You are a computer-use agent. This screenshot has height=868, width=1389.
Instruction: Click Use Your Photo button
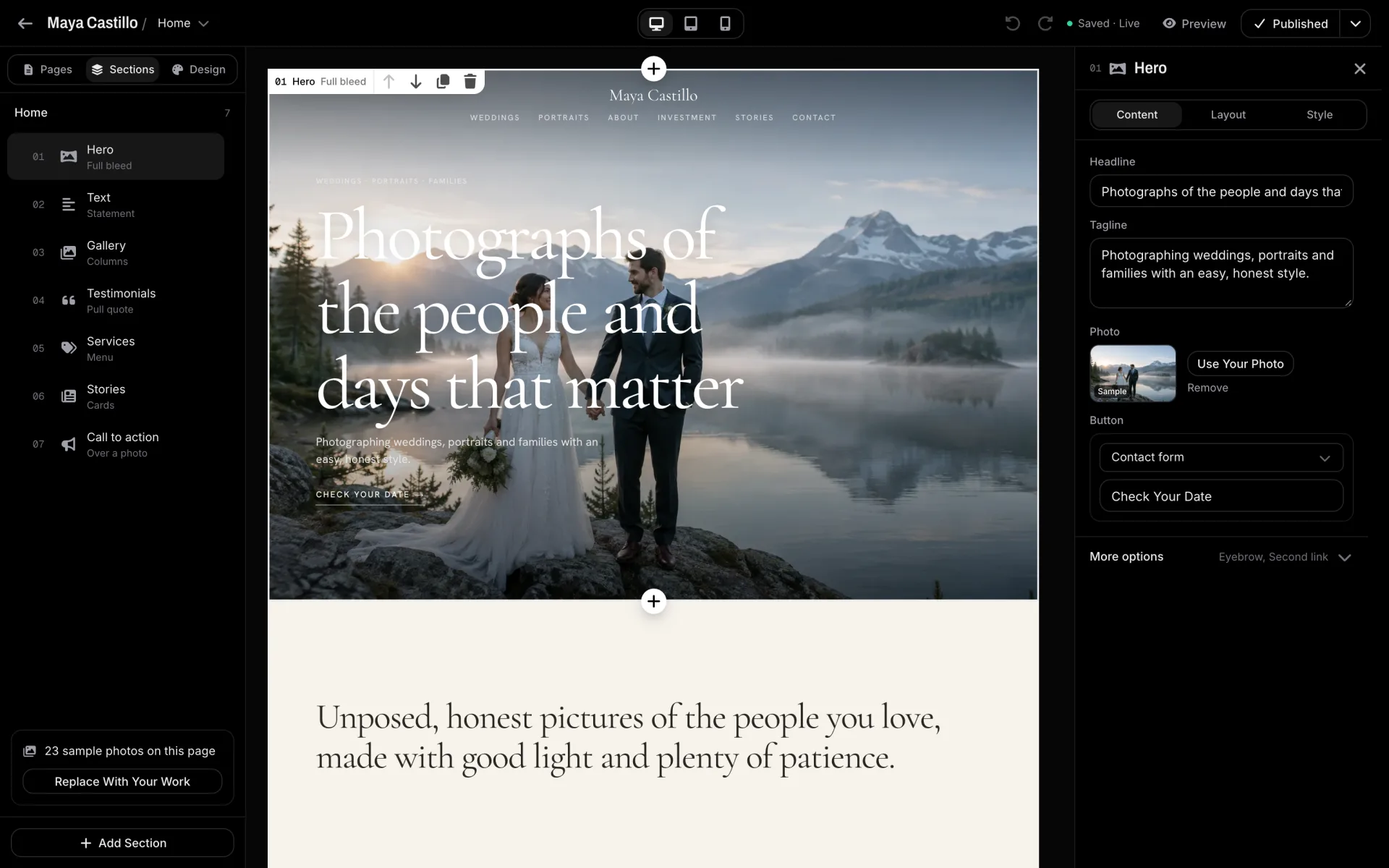(1240, 364)
